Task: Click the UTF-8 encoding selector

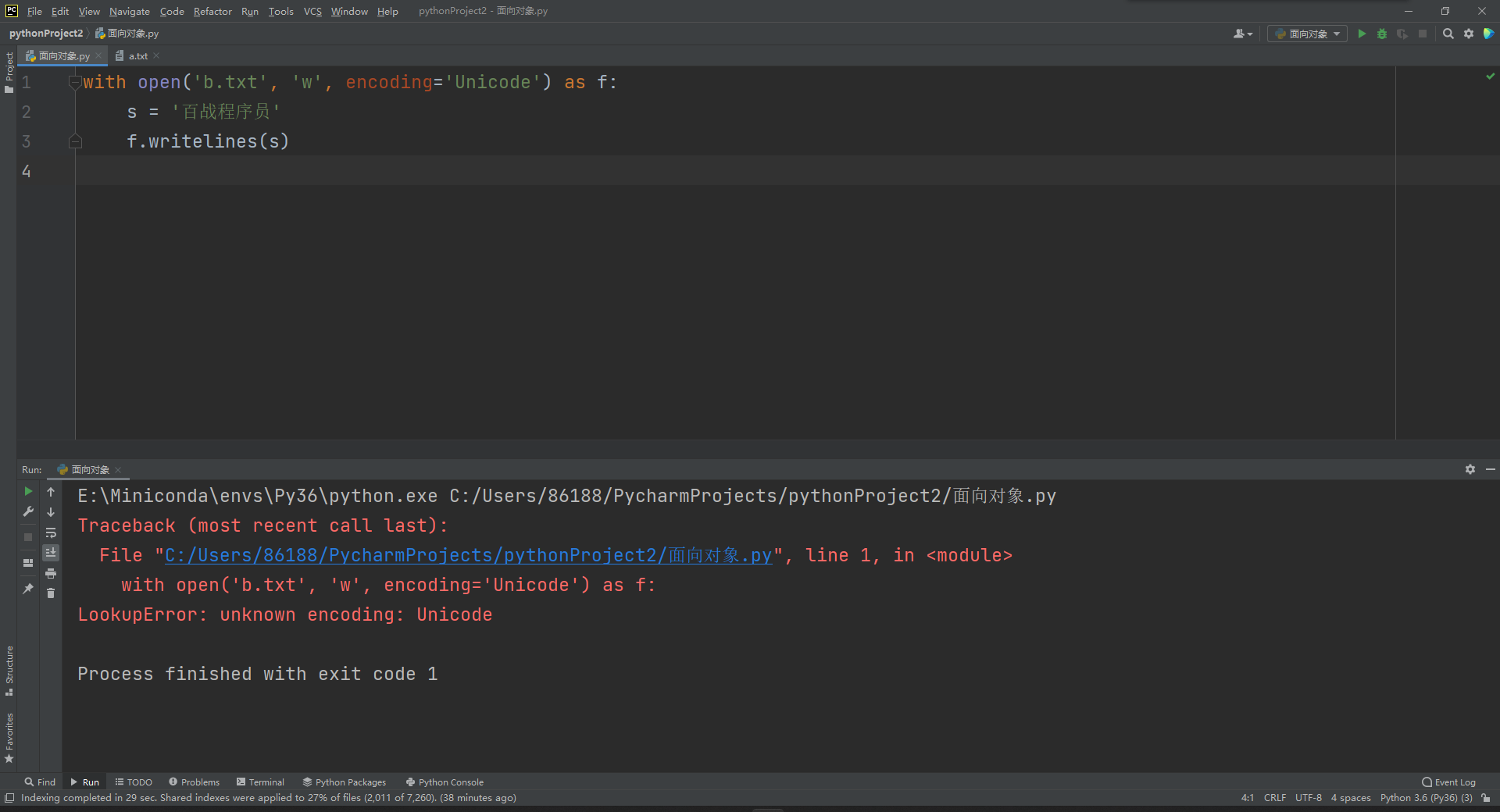Action: coord(1309,797)
